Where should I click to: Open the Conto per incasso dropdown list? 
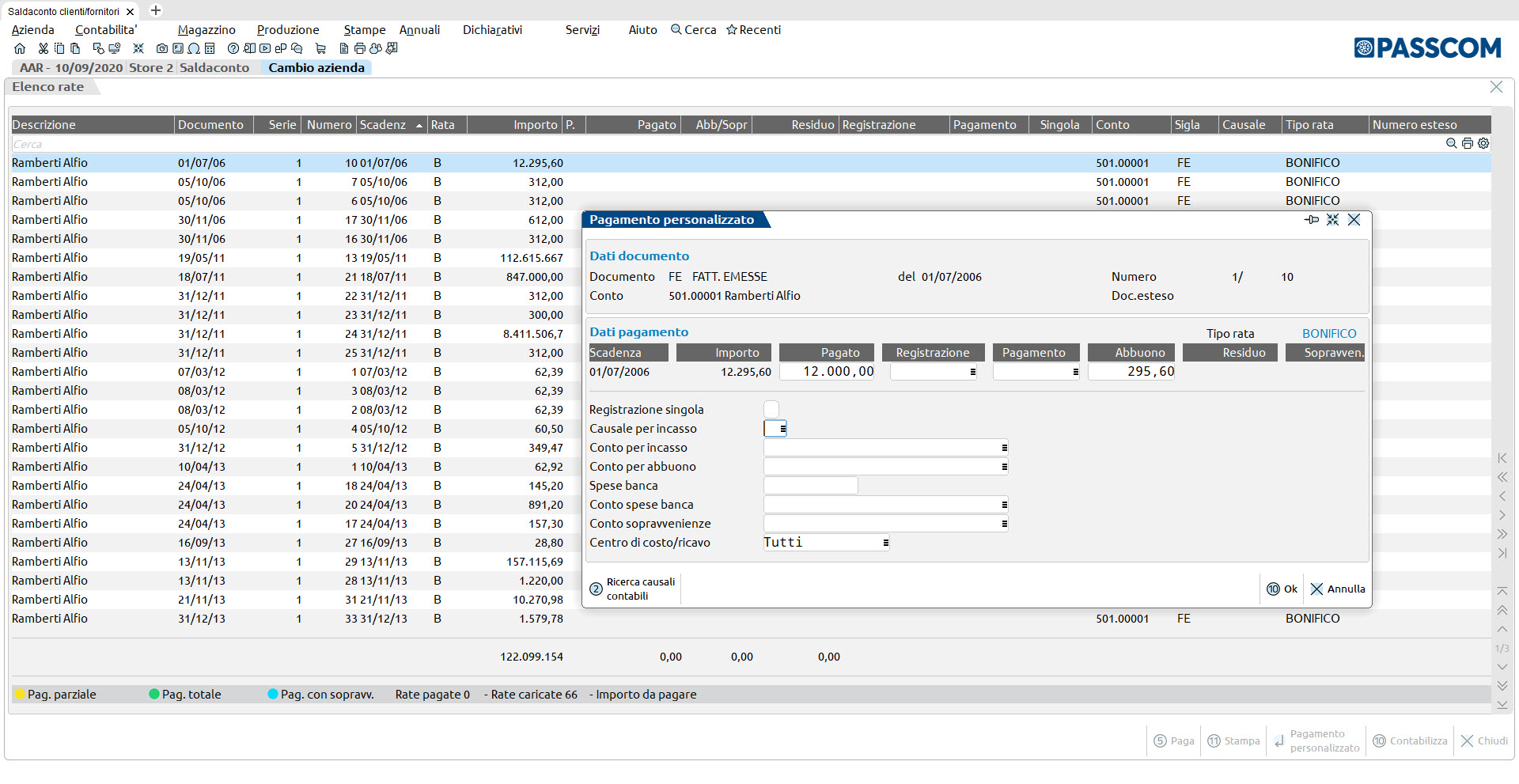[x=1004, y=448]
